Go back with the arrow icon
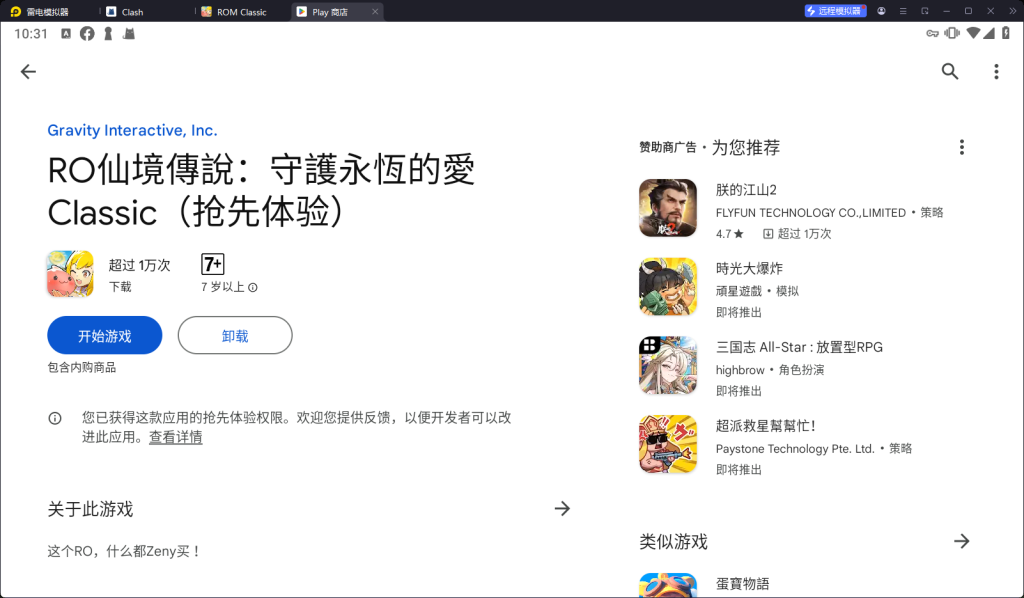 pyautogui.click(x=28, y=72)
